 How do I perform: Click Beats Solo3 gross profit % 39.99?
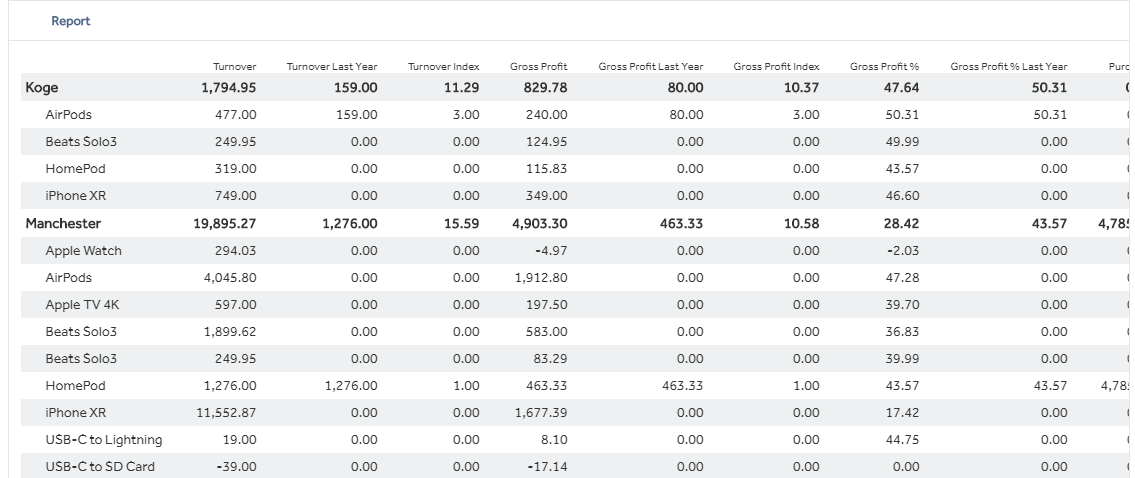(x=902, y=358)
